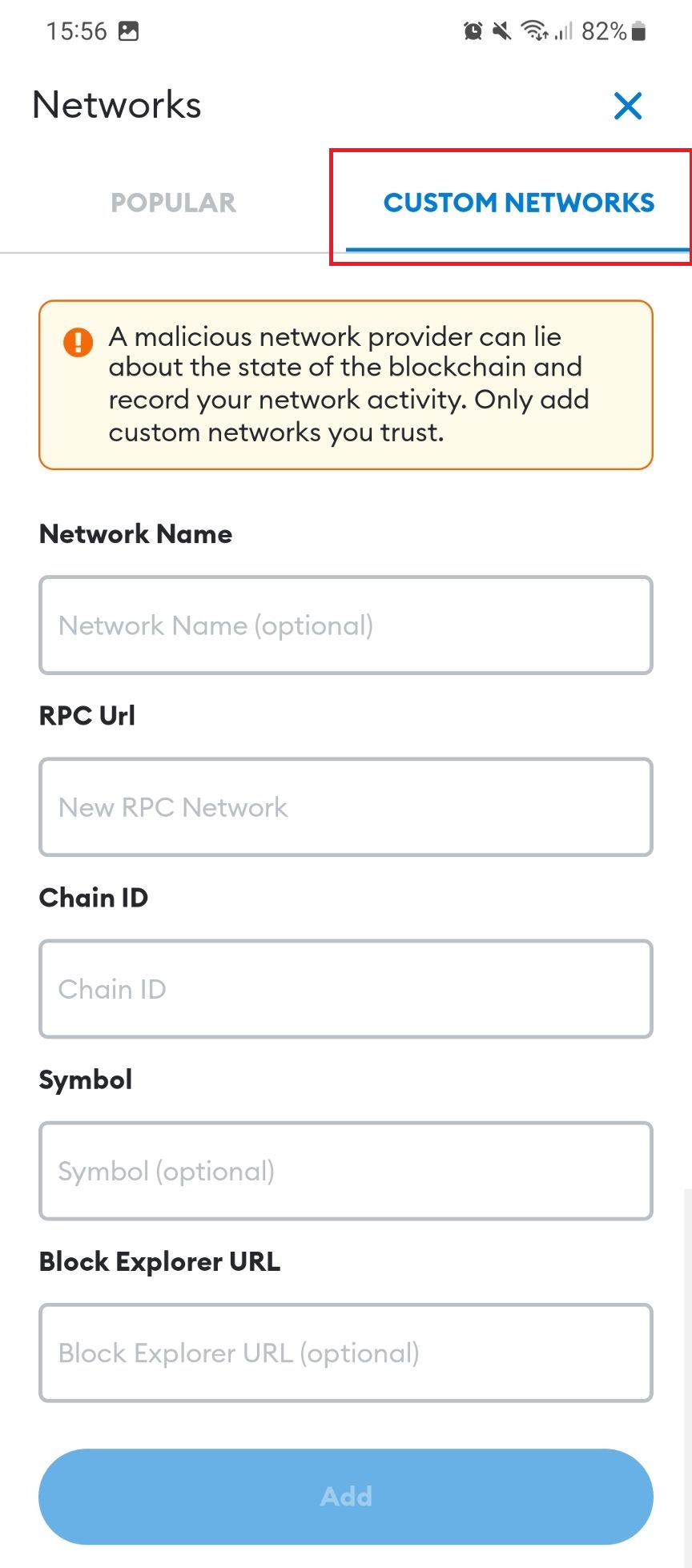Select the Symbol input field
The image size is (692, 1568).
(346, 1171)
